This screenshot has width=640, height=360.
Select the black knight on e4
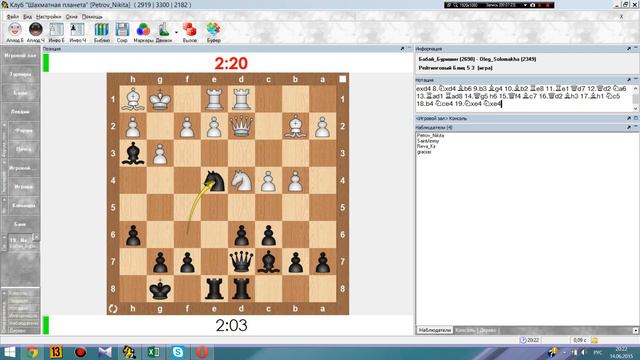[214, 180]
